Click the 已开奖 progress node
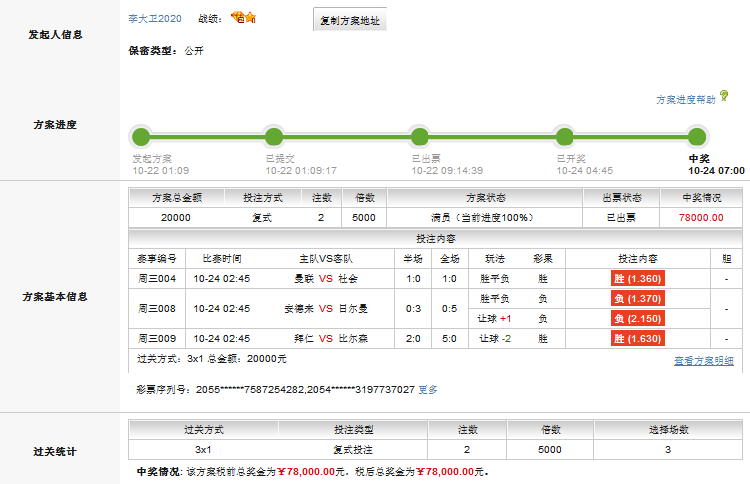 [565, 137]
